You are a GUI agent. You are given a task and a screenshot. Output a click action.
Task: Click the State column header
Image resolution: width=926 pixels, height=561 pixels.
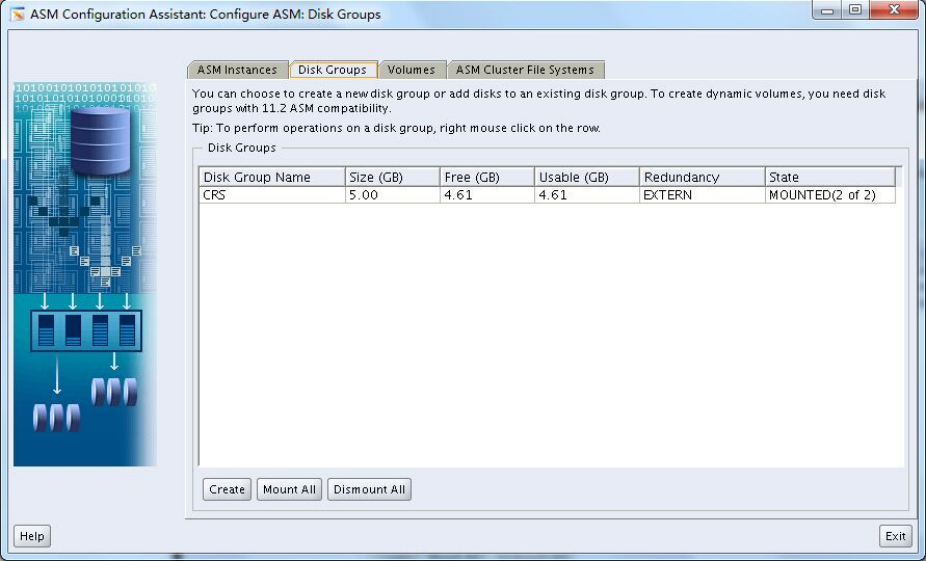pos(830,177)
